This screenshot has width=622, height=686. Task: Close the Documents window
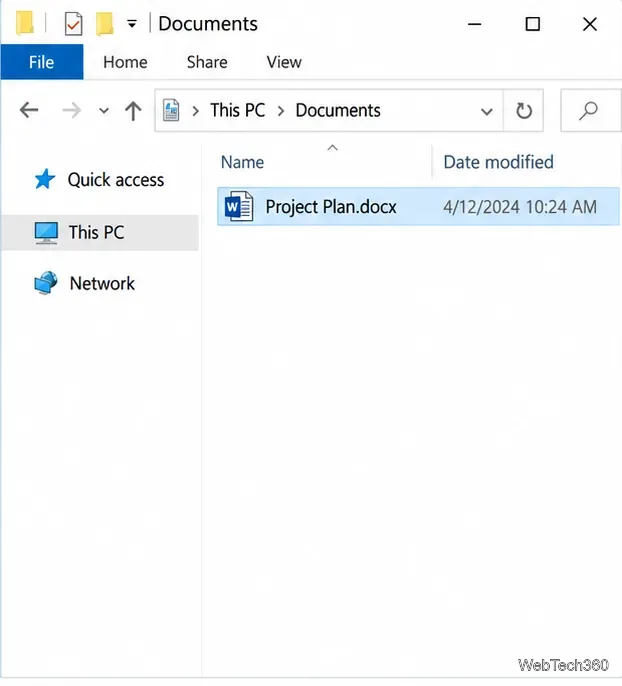tap(590, 24)
